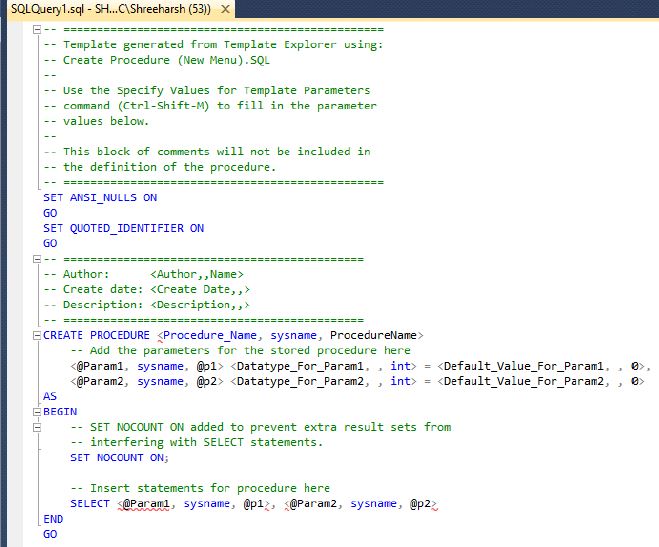Click the 'GO' after SET ANSI_NULLS ON

pyautogui.click(x=50, y=213)
